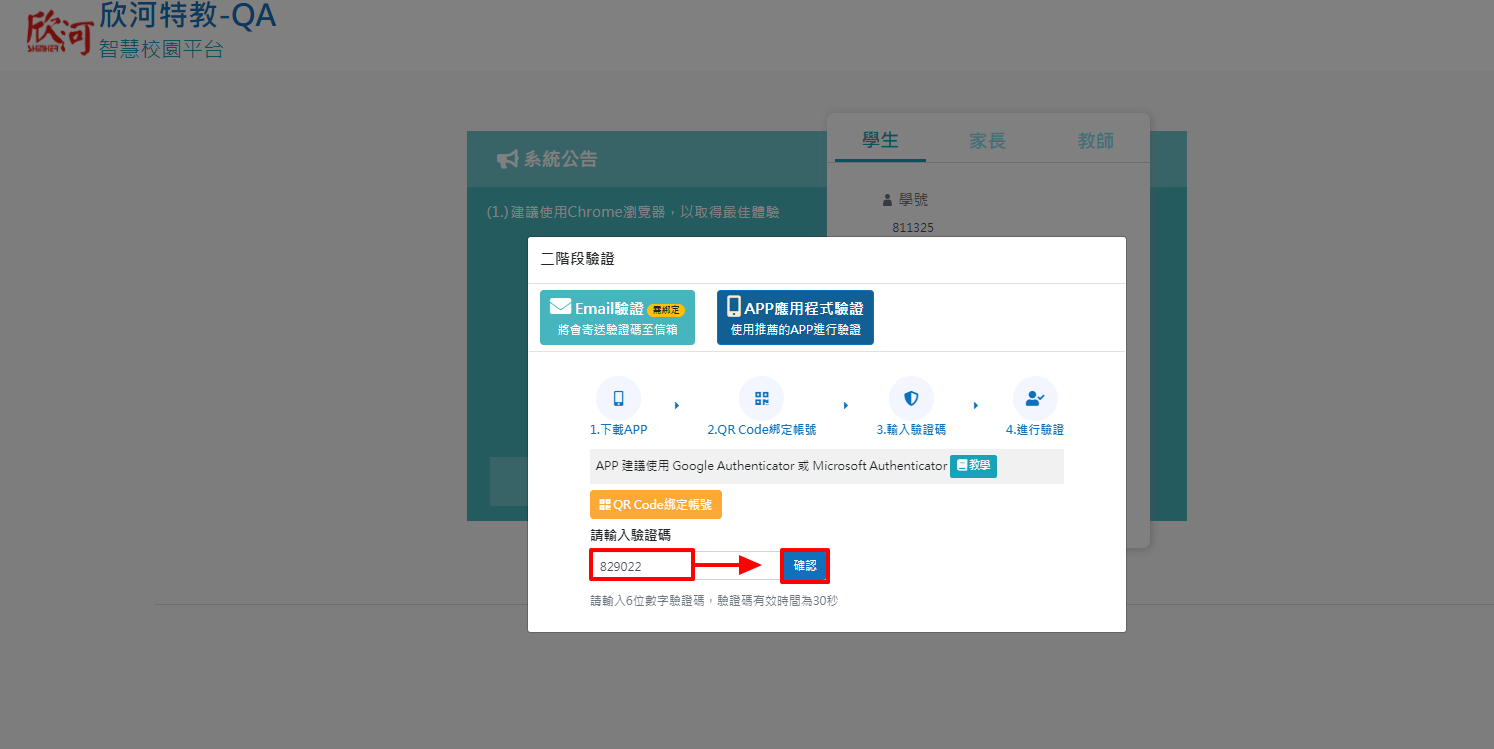1494x749 pixels.
Task: Click the 2.QR Code綁定帳號 step label
Action: click(761, 430)
